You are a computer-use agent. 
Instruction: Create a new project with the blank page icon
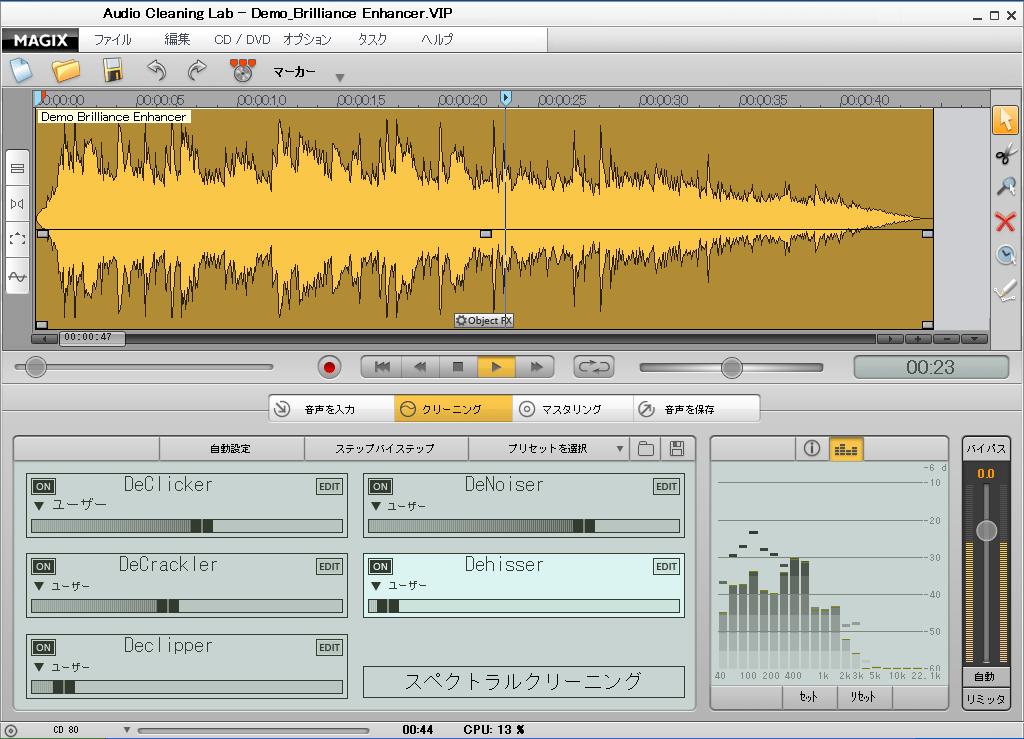click(22, 70)
